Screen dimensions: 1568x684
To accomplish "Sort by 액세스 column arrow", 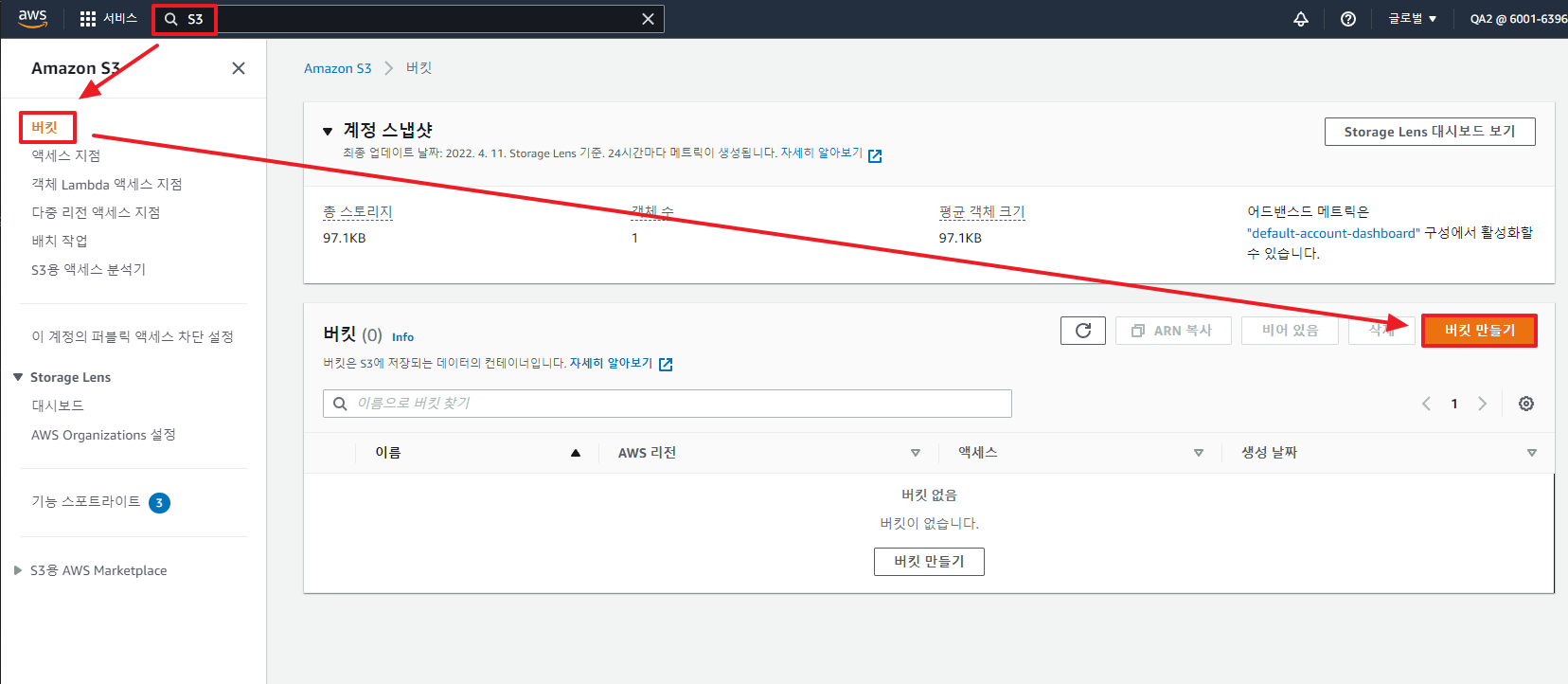I will (1199, 453).
